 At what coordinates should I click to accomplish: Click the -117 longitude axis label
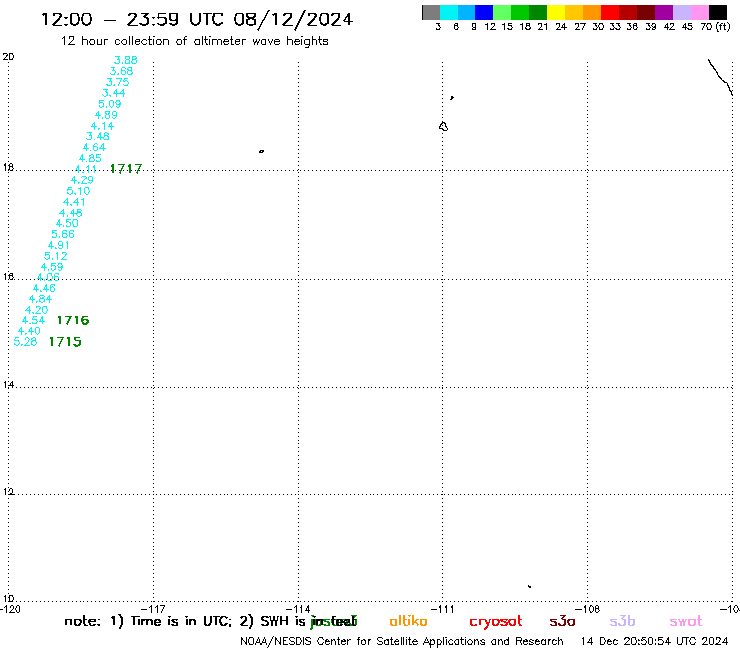click(x=153, y=609)
